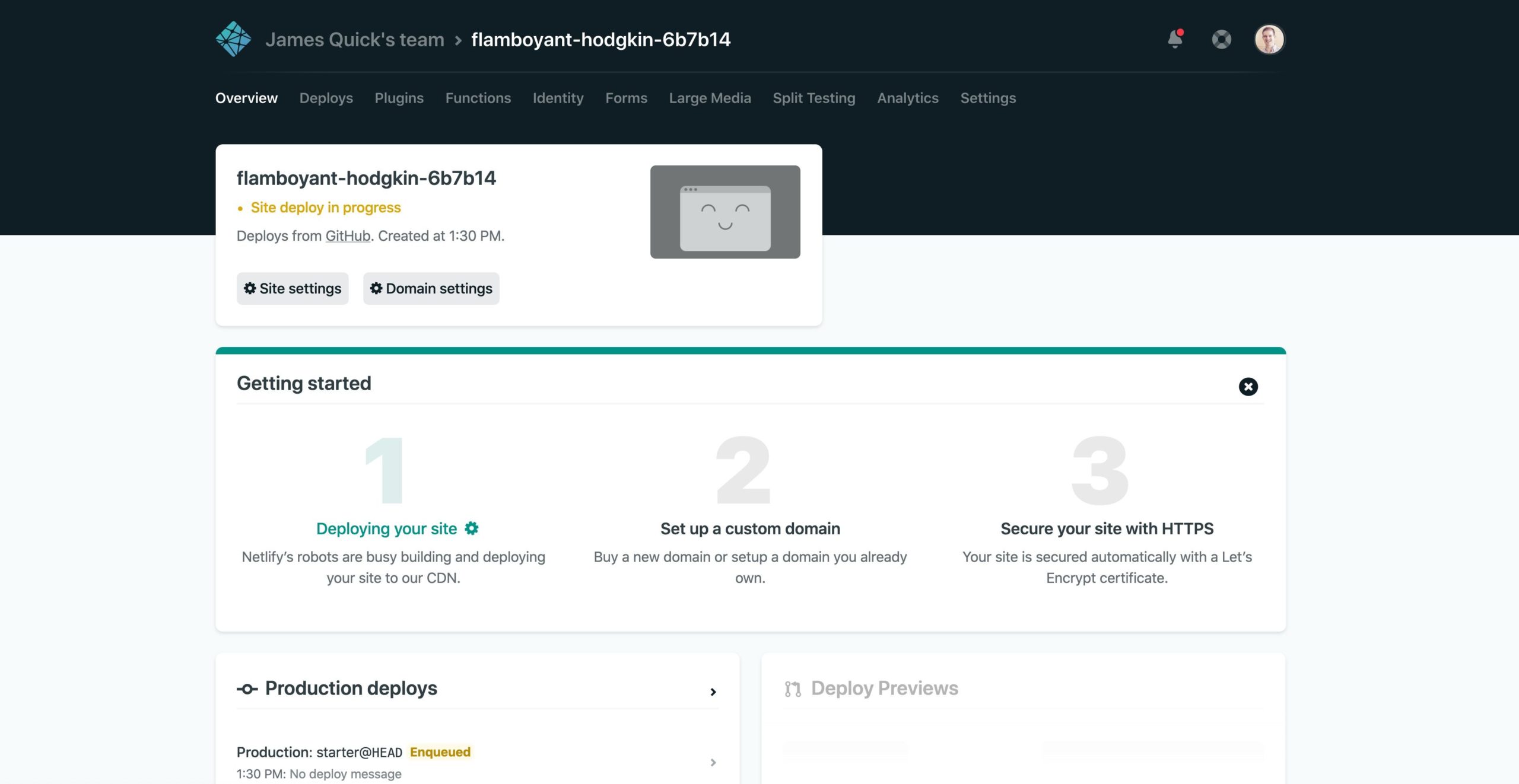Image resolution: width=1519 pixels, height=784 pixels.
Task: Click the Deploy Previews heading
Action: pyautogui.click(x=884, y=688)
